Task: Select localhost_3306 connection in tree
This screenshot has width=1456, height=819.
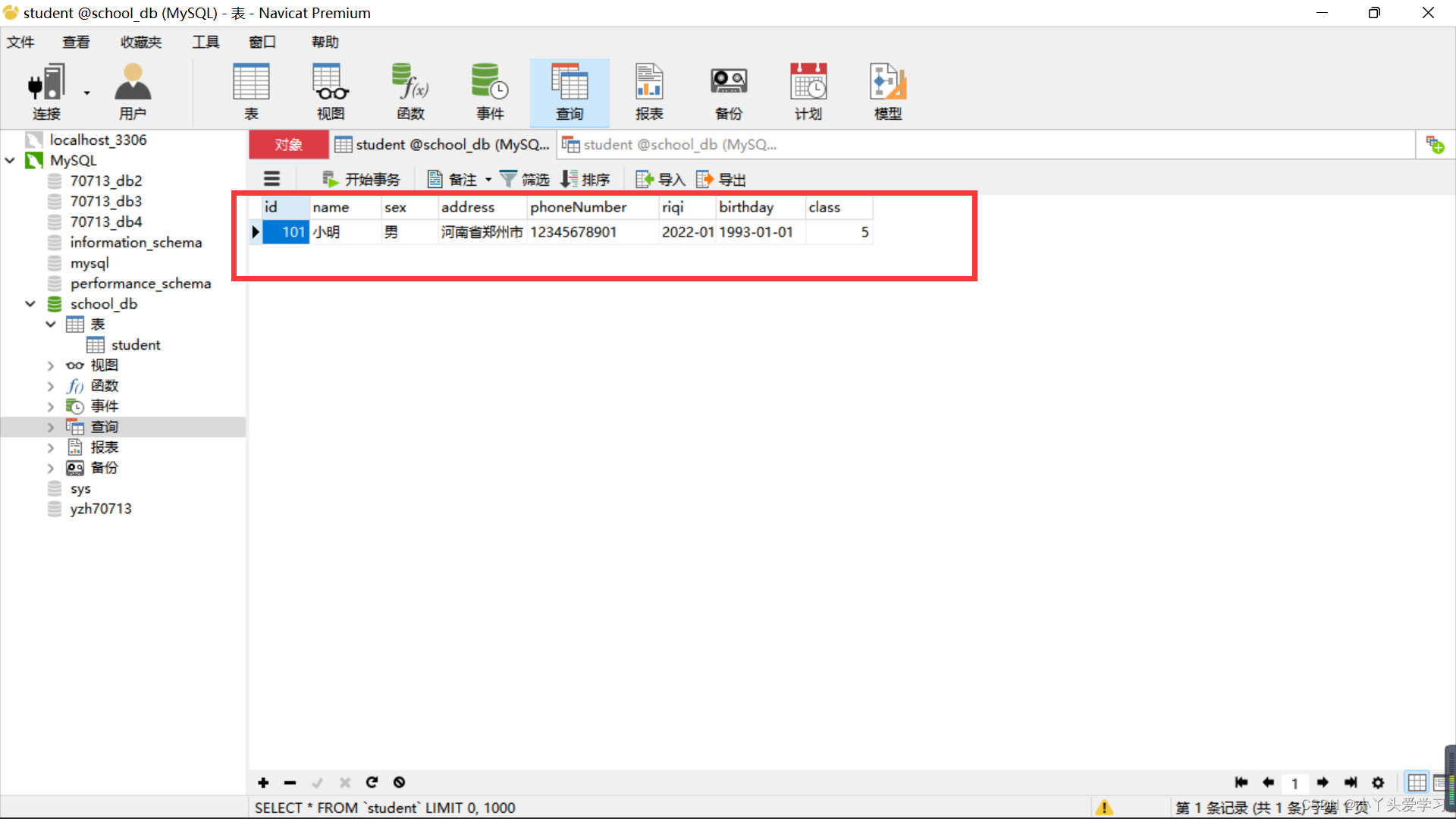Action: pyautogui.click(x=98, y=140)
